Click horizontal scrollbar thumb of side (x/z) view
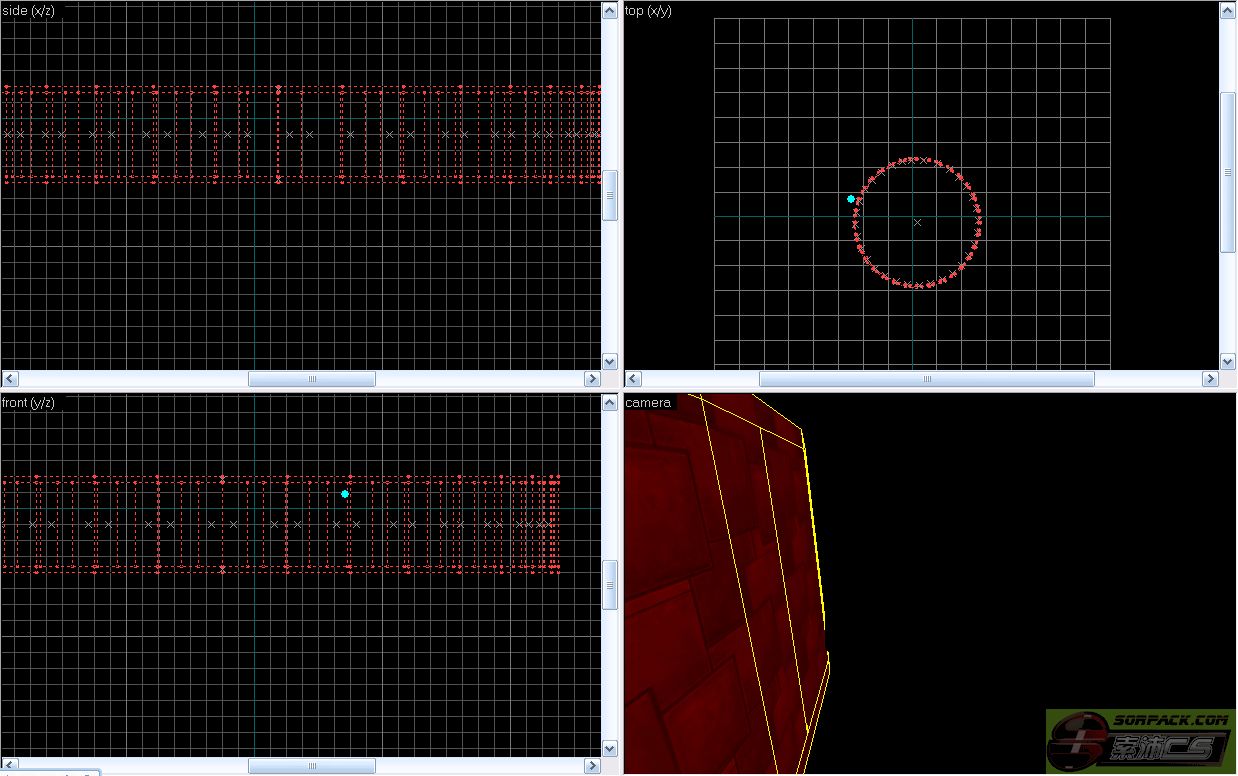The height and width of the screenshot is (776, 1238). [x=311, y=379]
